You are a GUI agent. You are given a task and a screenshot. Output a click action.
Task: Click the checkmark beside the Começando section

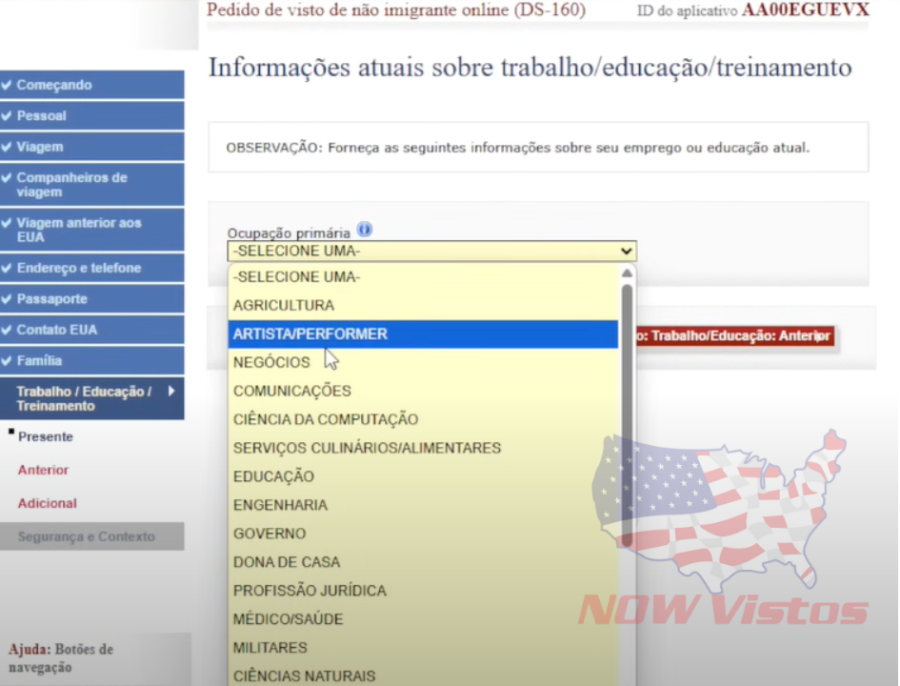(8, 85)
